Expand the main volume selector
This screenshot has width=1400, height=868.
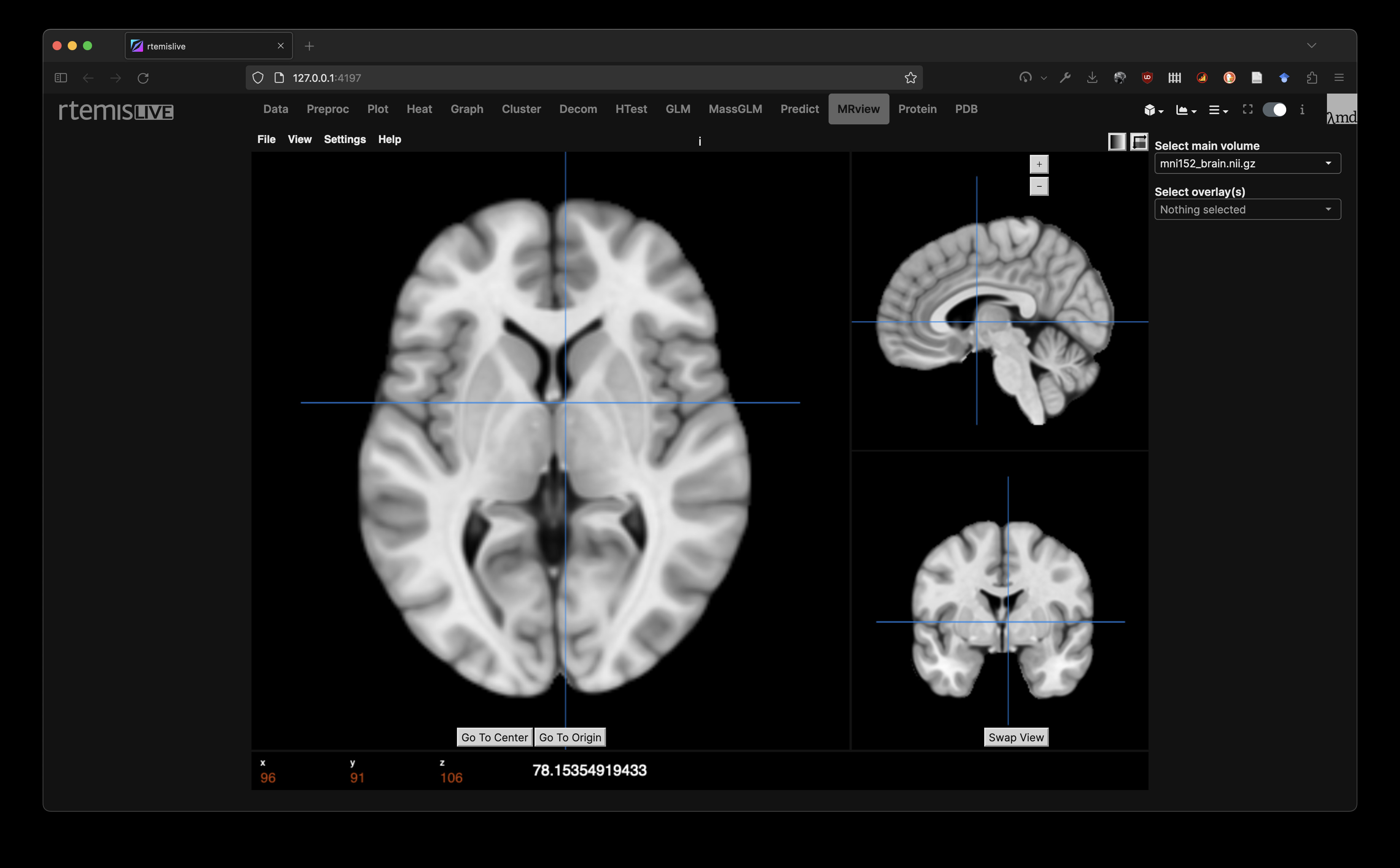pyautogui.click(x=1247, y=164)
